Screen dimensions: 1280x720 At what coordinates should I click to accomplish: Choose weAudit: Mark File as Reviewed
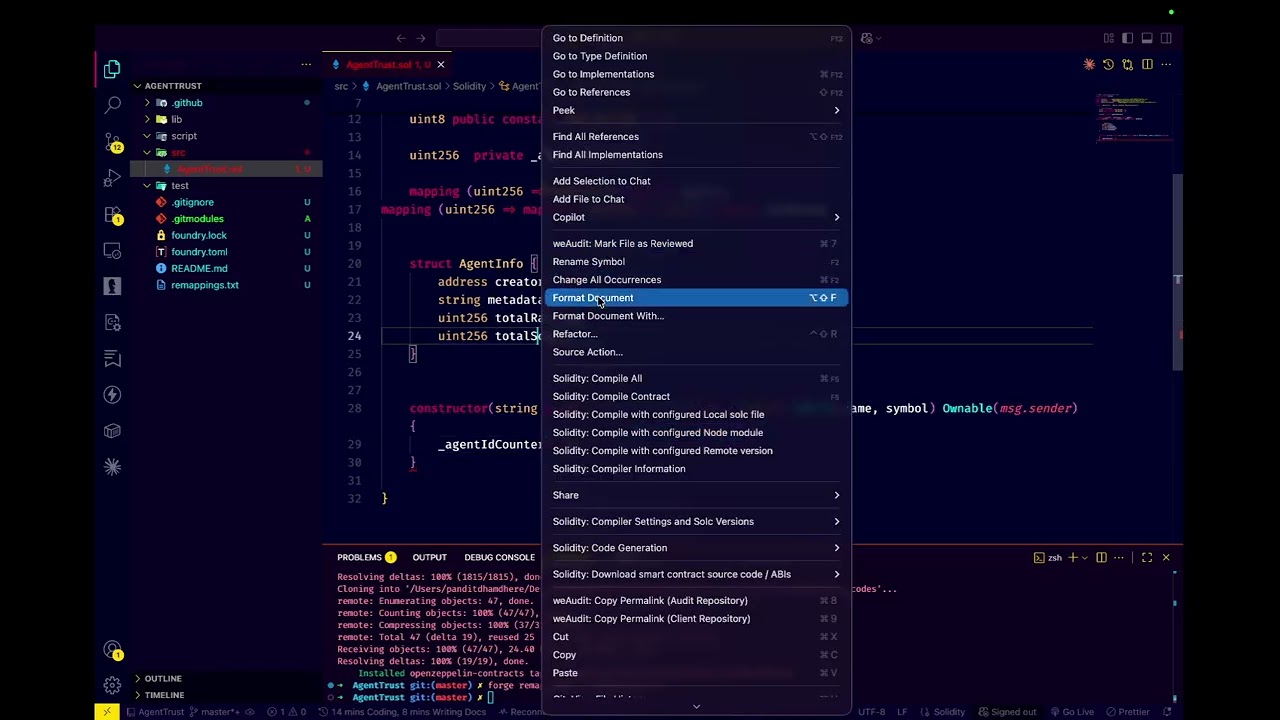click(696, 244)
